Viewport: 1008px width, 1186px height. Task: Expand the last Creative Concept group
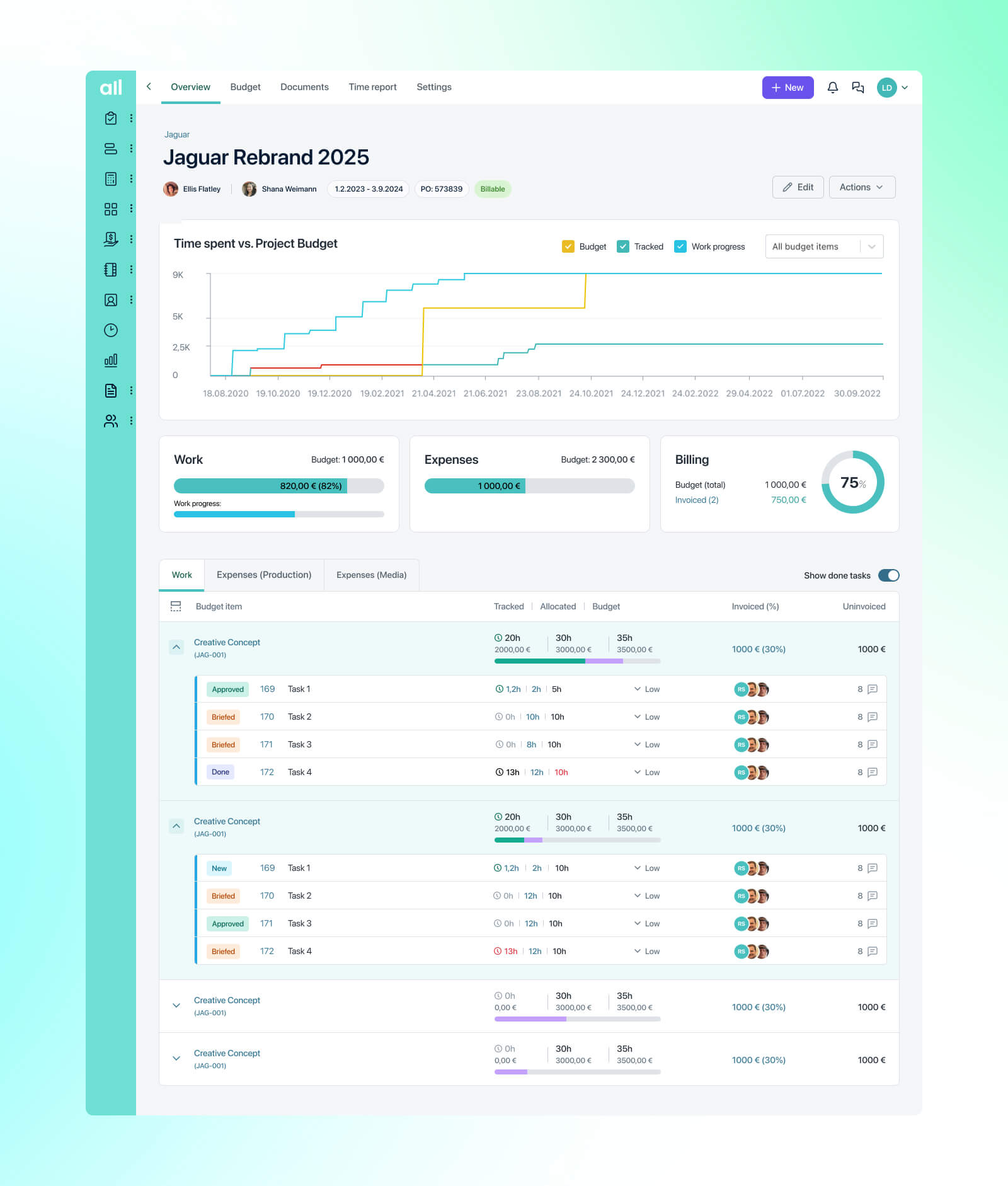tap(176, 1058)
